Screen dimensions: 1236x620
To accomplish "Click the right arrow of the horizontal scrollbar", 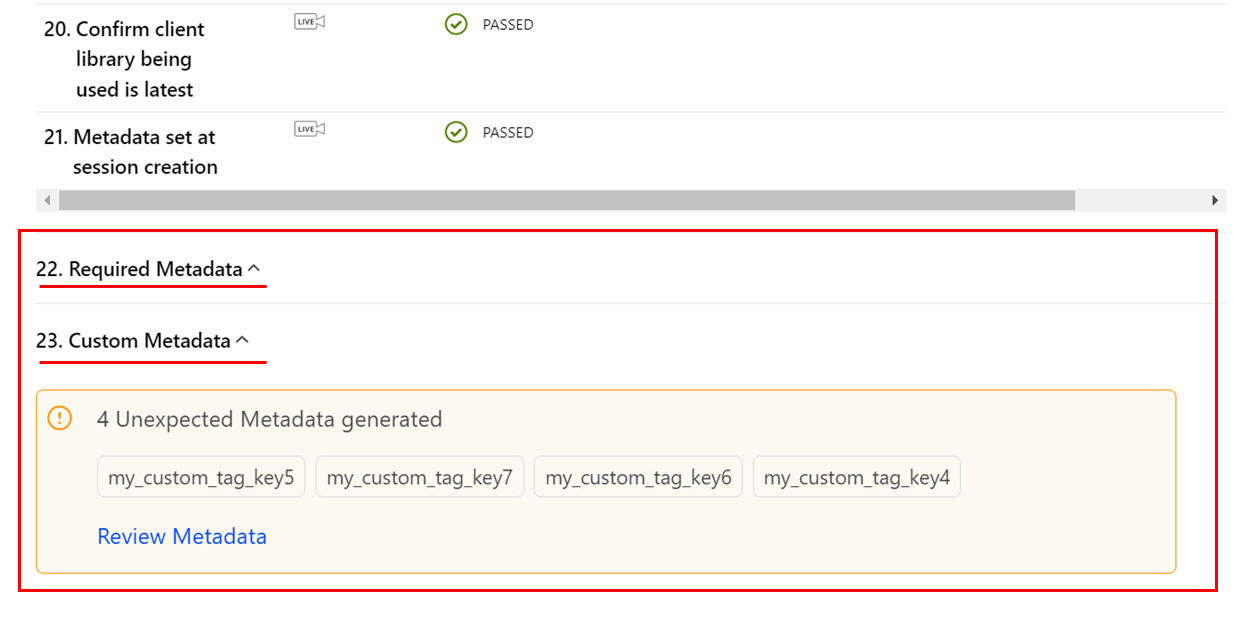I will (1215, 200).
